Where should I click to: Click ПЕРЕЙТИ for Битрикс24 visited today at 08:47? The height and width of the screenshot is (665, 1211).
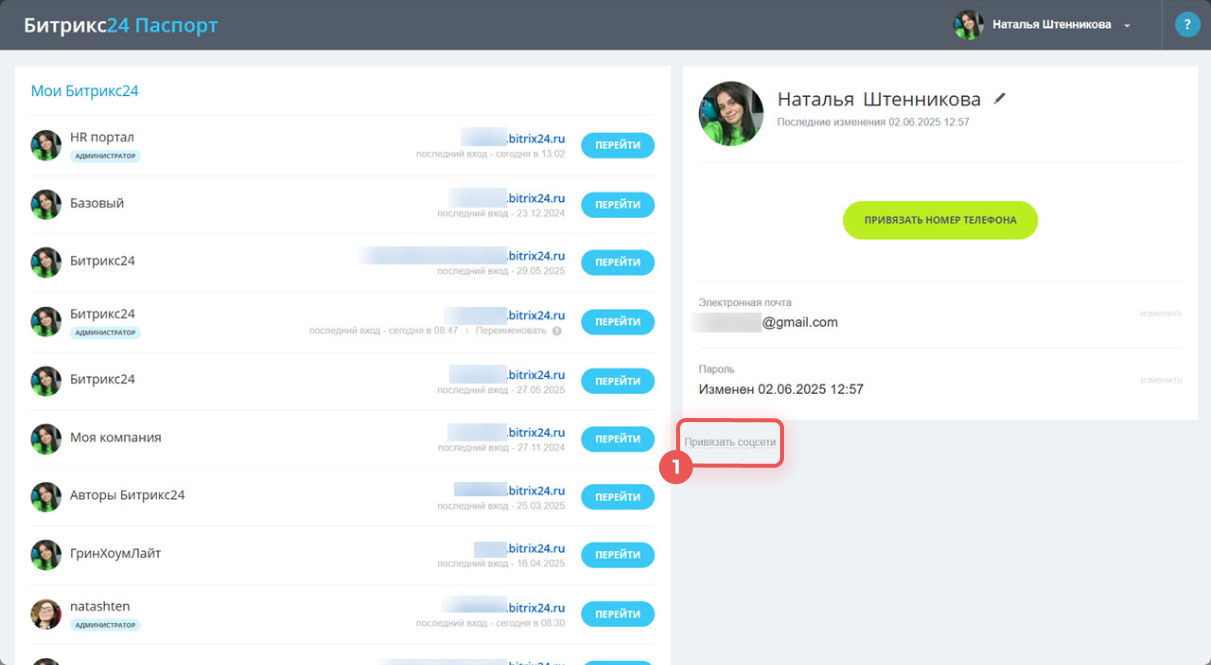coord(618,322)
